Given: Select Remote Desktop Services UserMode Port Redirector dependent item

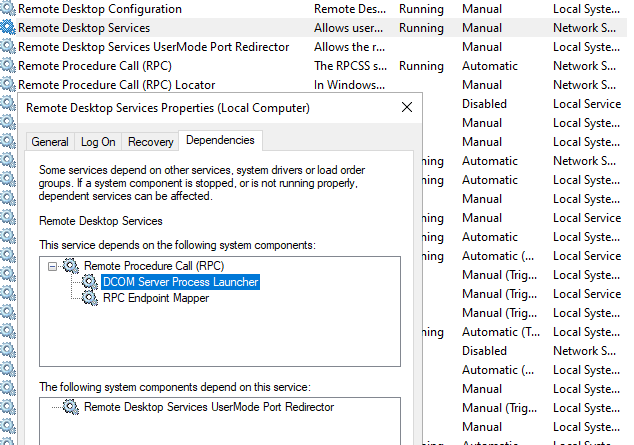Looking at the screenshot, I should [x=209, y=407].
